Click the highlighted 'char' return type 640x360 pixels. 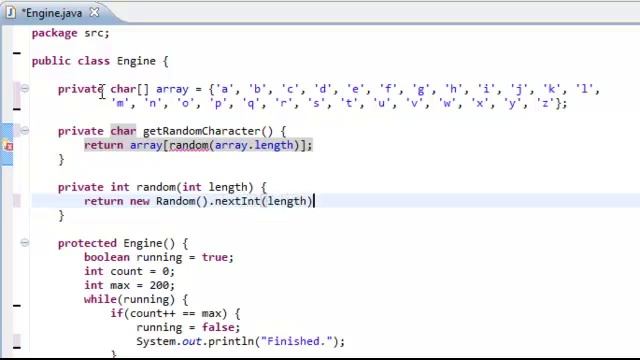[123, 131]
